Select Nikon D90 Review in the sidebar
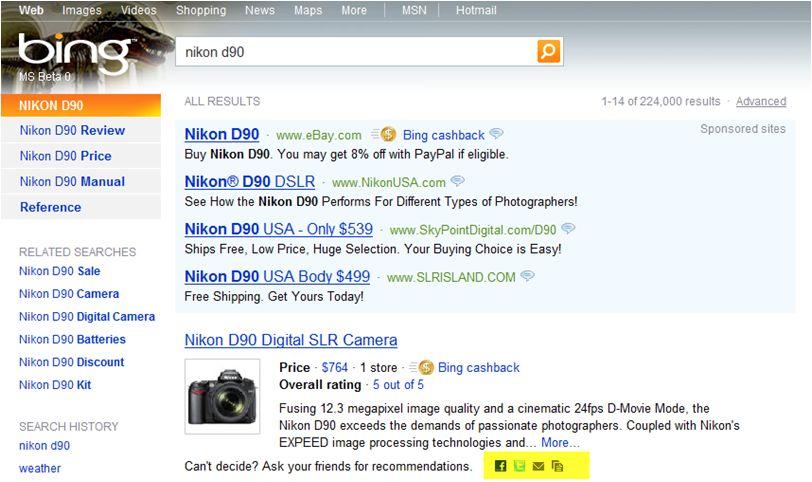Image resolution: width=812 pixels, height=482 pixels. pyautogui.click(x=72, y=130)
